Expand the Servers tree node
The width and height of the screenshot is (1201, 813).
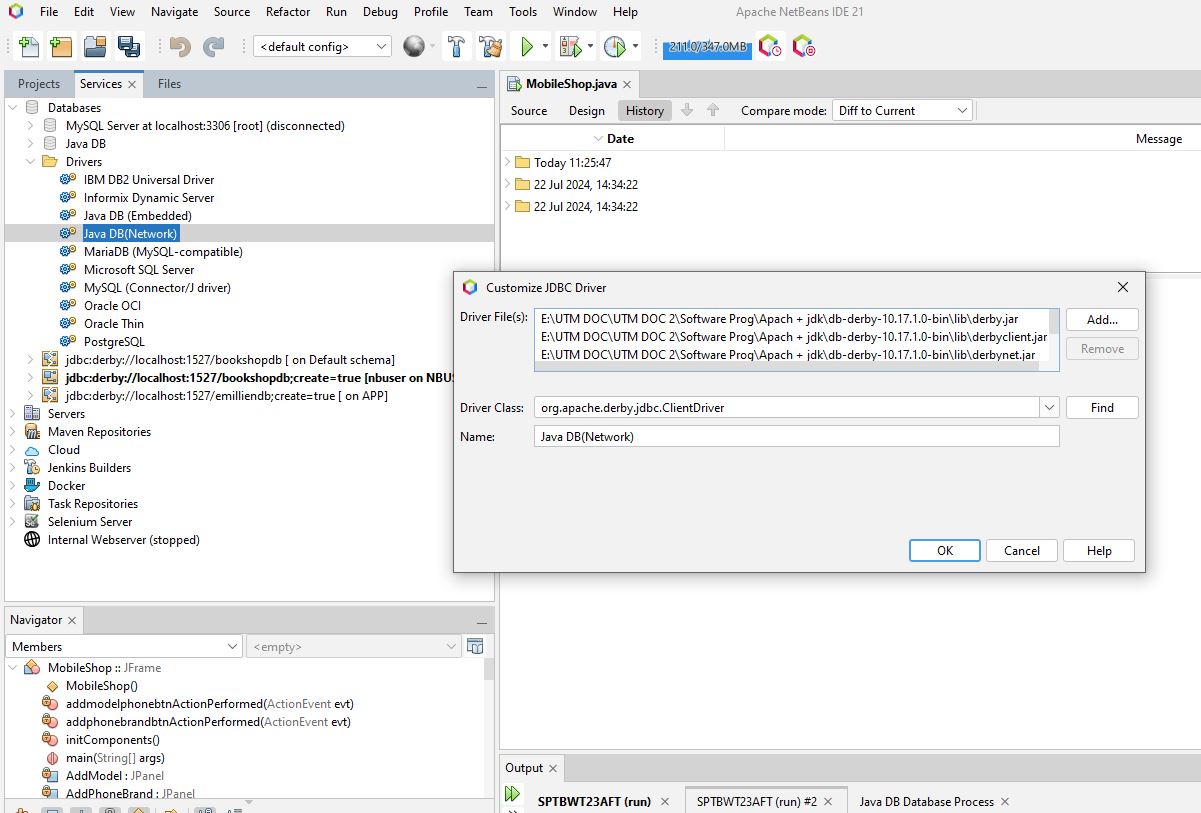pyautogui.click(x=13, y=414)
